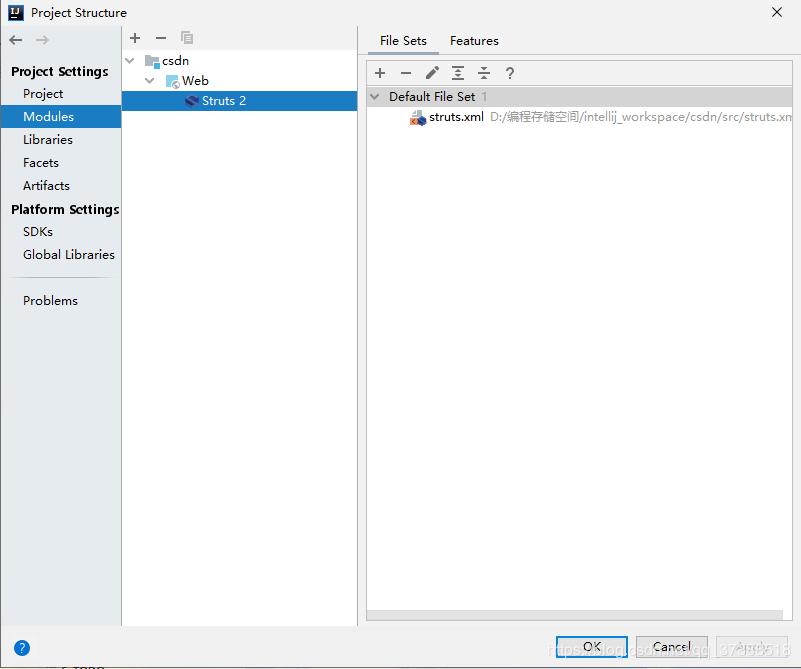Click the back navigation arrow

point(16,40)
